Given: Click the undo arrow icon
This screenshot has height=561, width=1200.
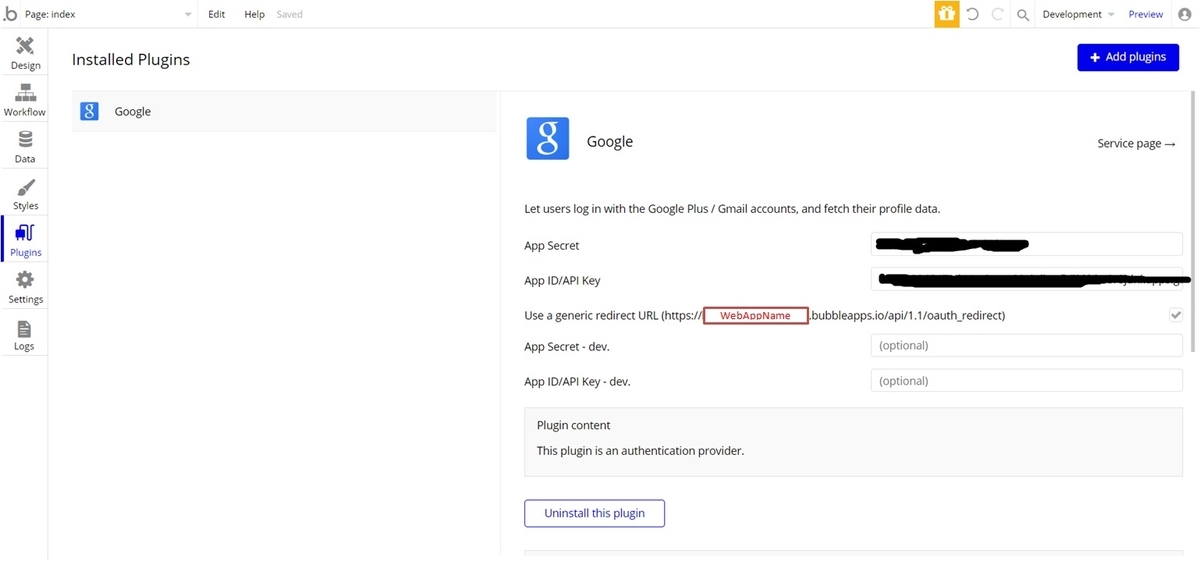Looking at the screenshot, I should (973, 14).
